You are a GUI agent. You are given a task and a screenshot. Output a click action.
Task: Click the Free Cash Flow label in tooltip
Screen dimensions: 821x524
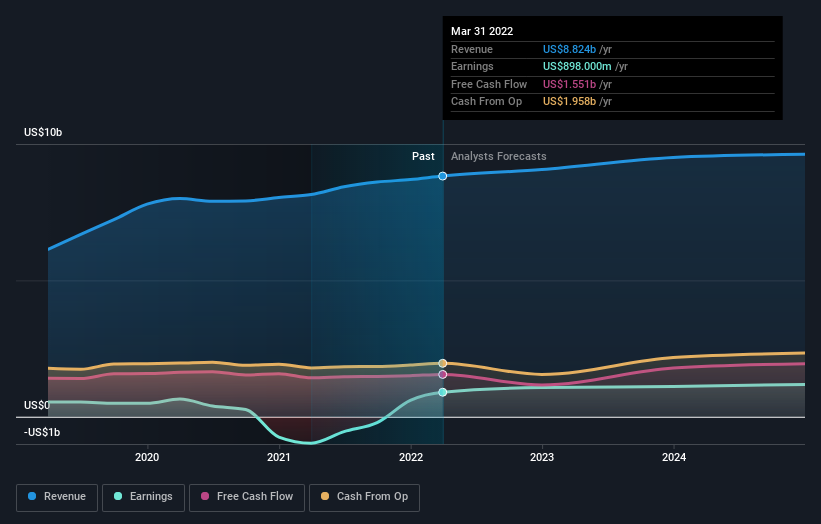[489, 84]
